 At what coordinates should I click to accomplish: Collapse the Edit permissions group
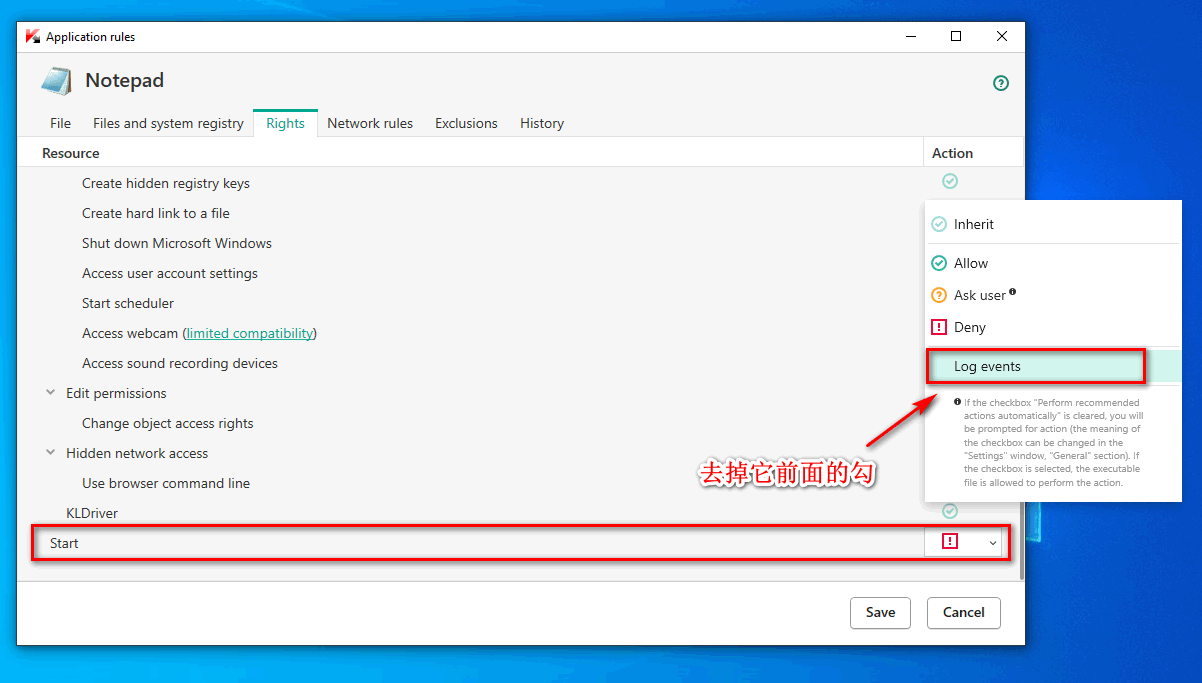click(x=50, y=393)
